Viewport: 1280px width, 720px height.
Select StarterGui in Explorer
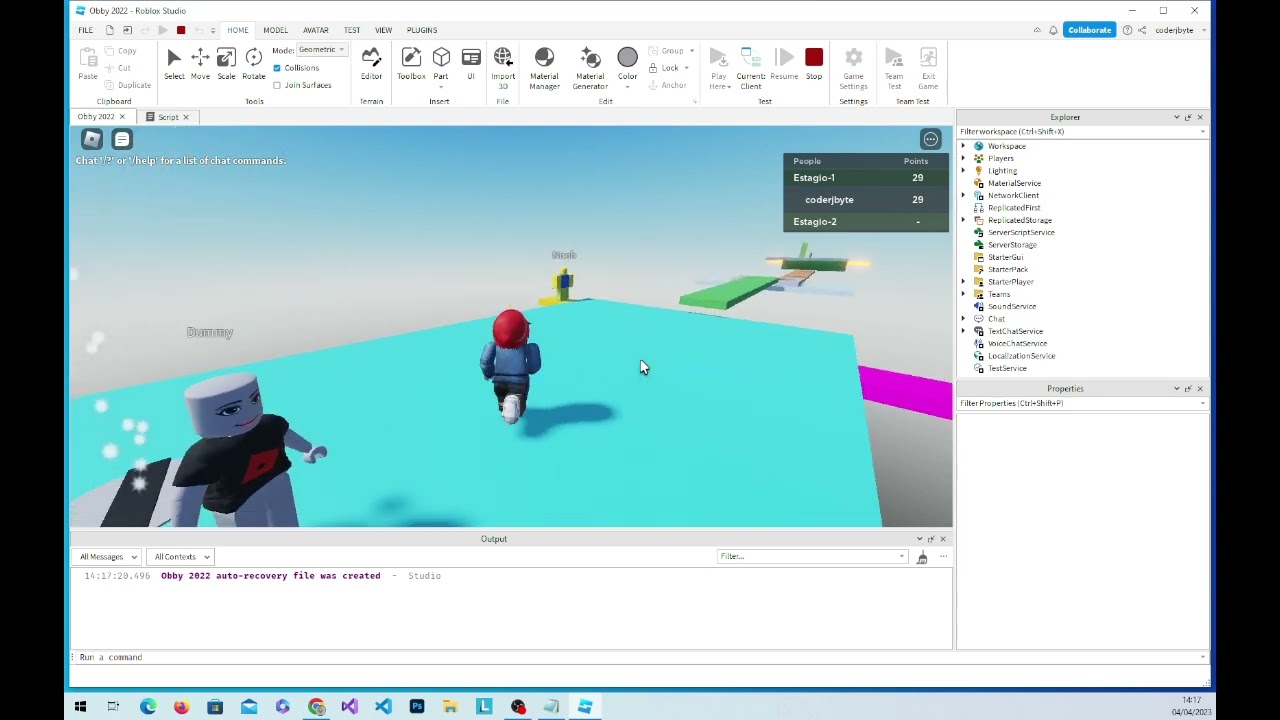(x=1005, y=257)
